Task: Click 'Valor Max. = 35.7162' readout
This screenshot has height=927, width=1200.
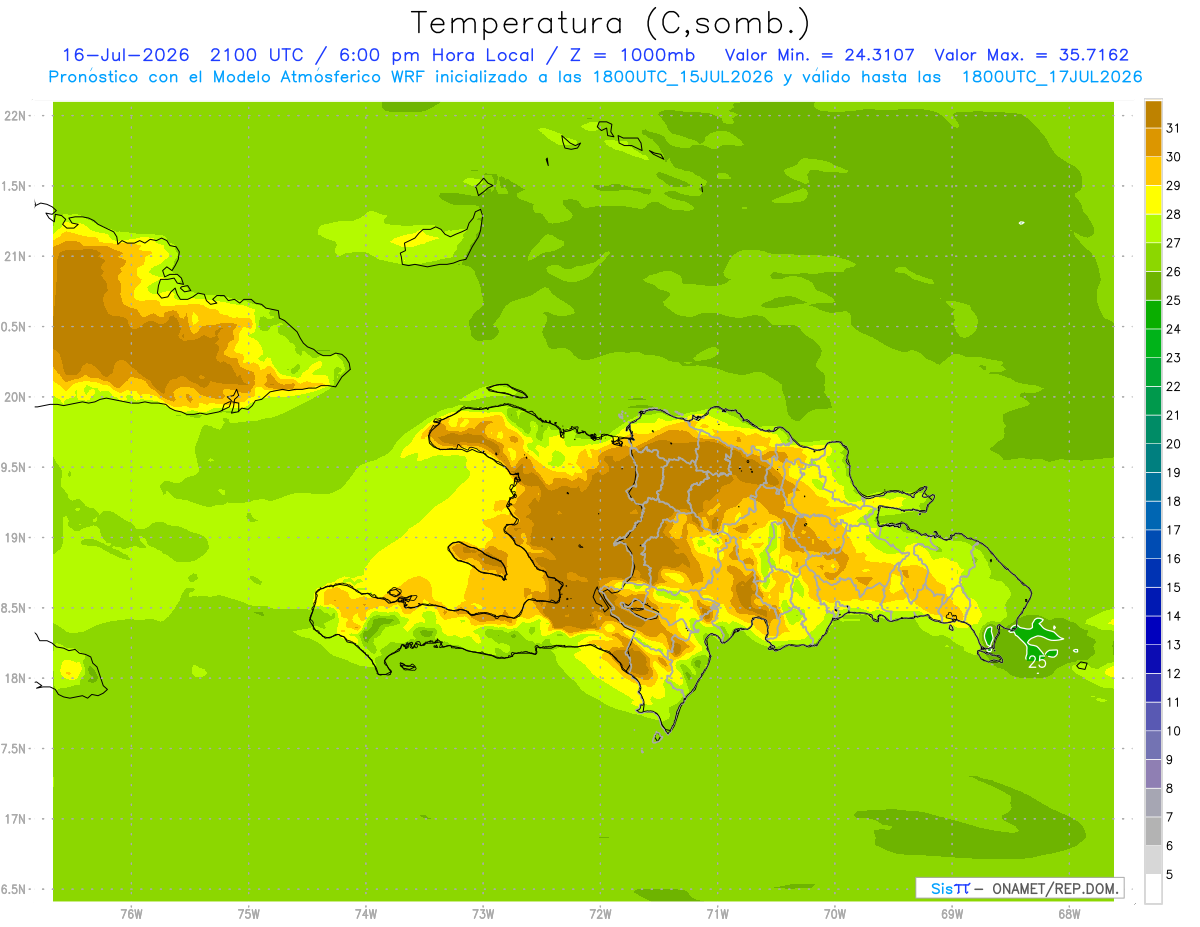Action: (x=1032, y=55)
